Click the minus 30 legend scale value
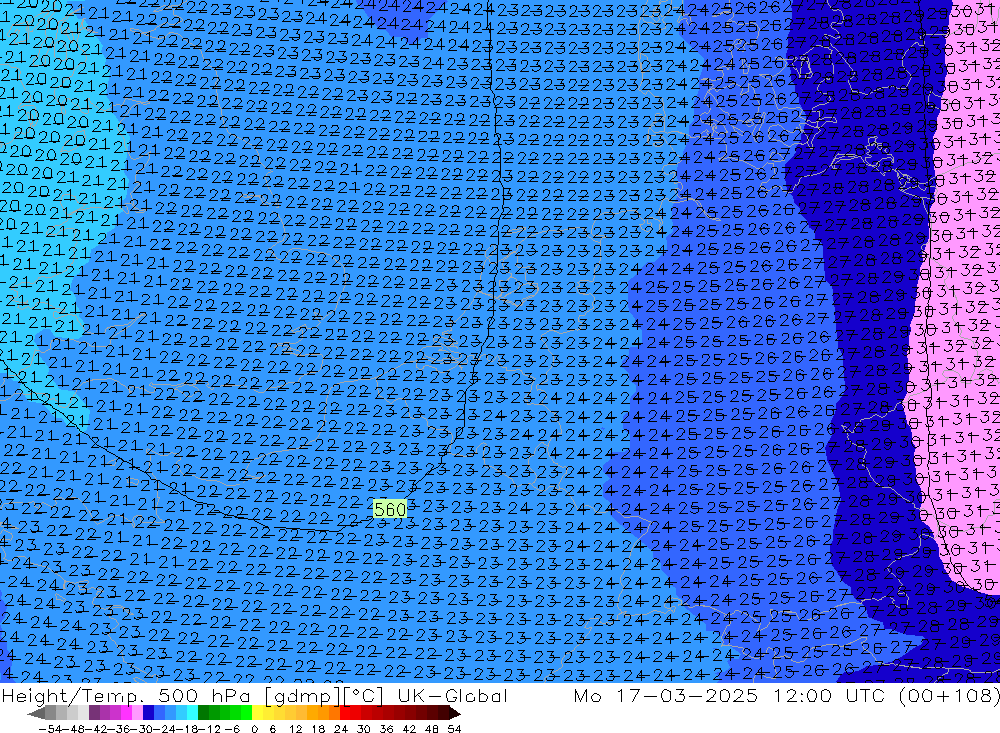 tap(143, 729)
